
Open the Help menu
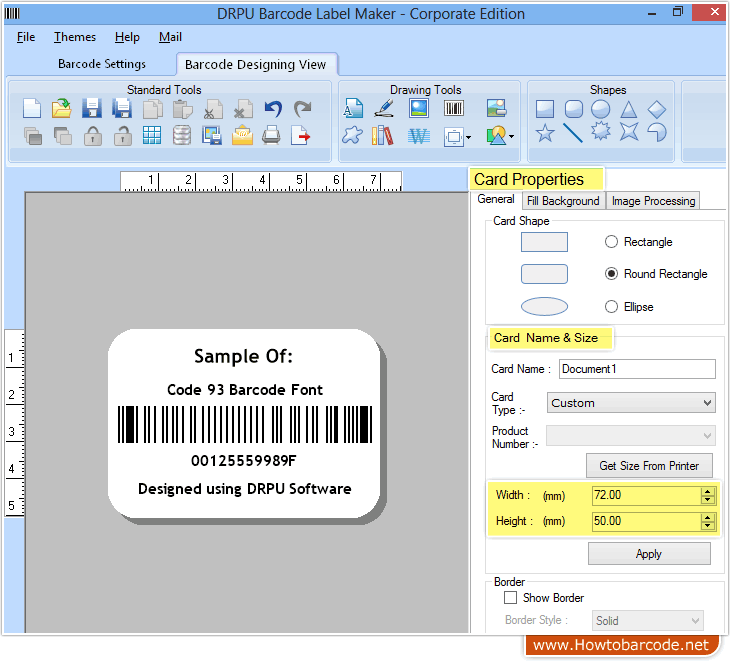[127, 37]
